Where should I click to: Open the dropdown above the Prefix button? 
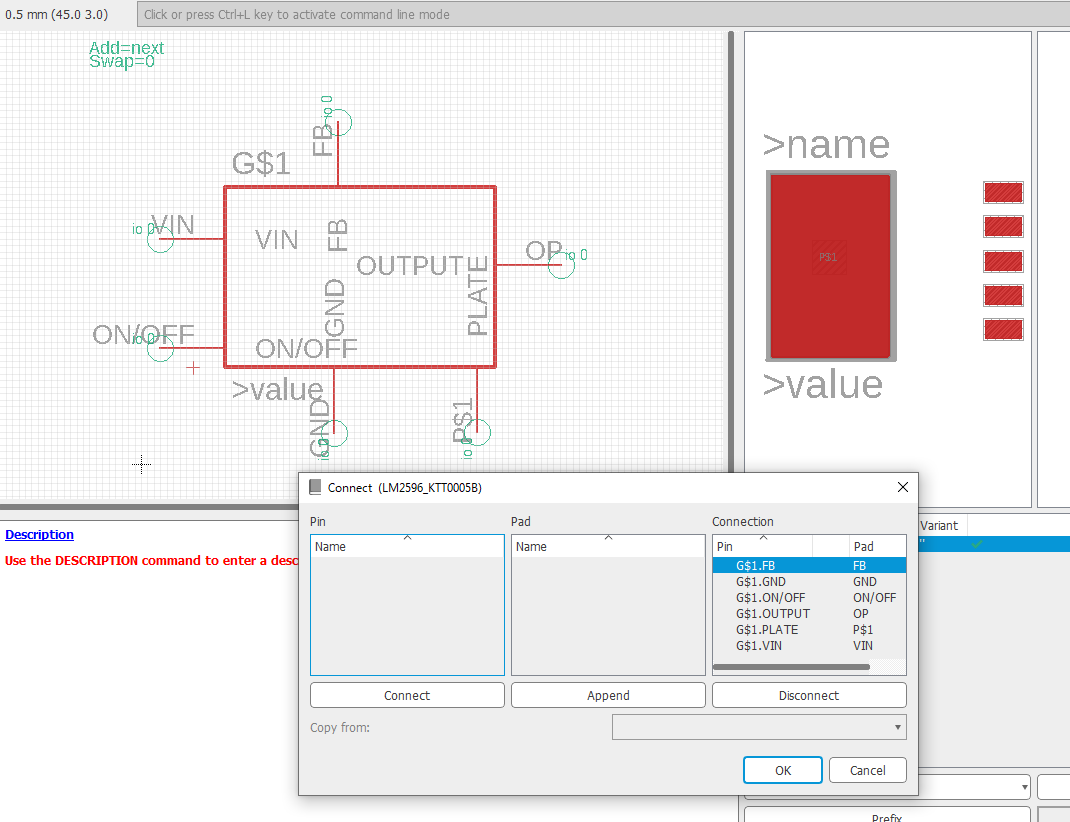[x=885, y=787]
